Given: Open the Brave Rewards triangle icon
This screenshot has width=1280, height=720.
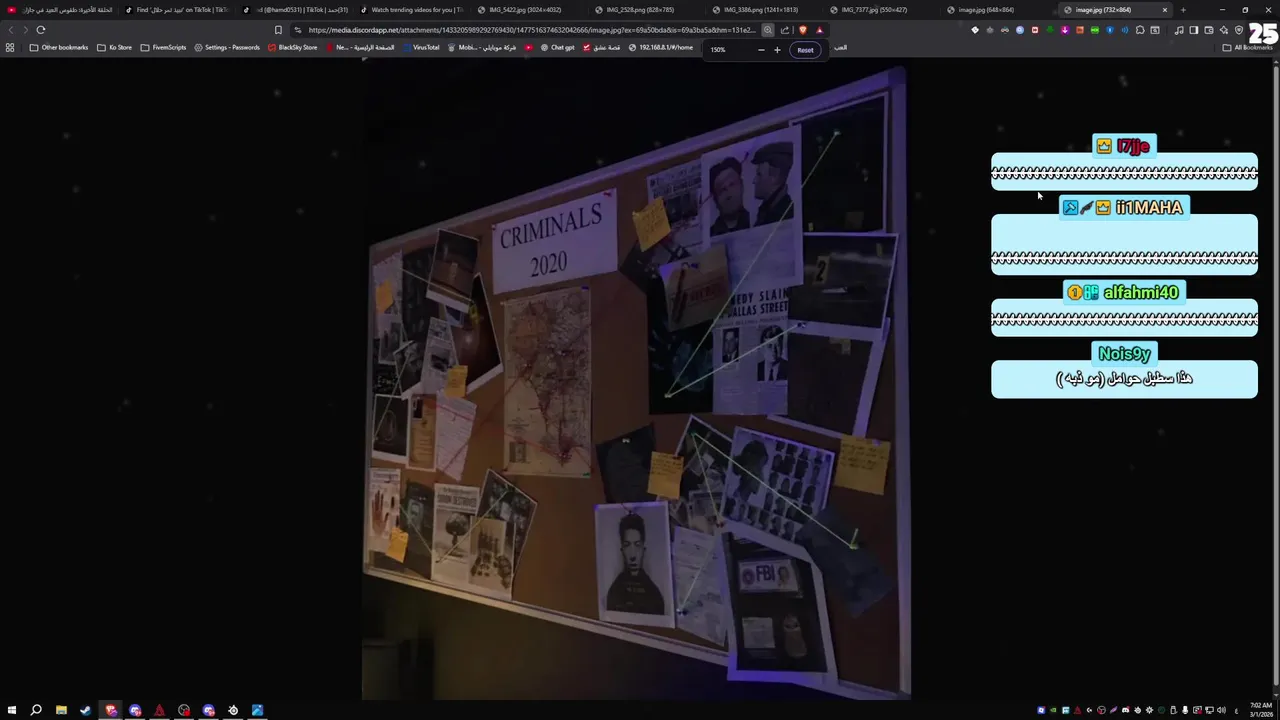Looking at the screenshot, I should pos(820,30).
